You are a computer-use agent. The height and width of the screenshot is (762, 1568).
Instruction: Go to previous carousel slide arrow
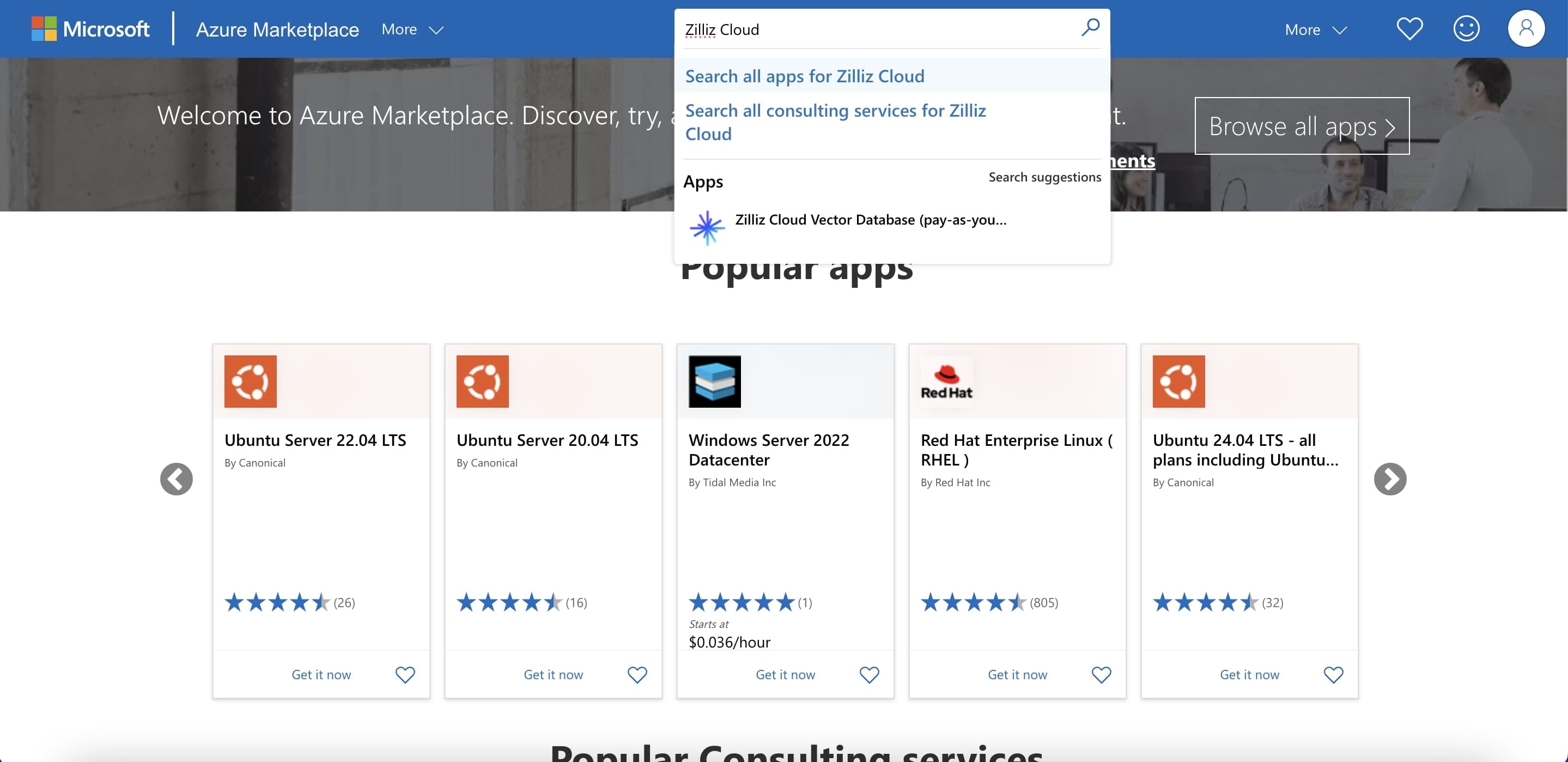click(x=177, y=479)
